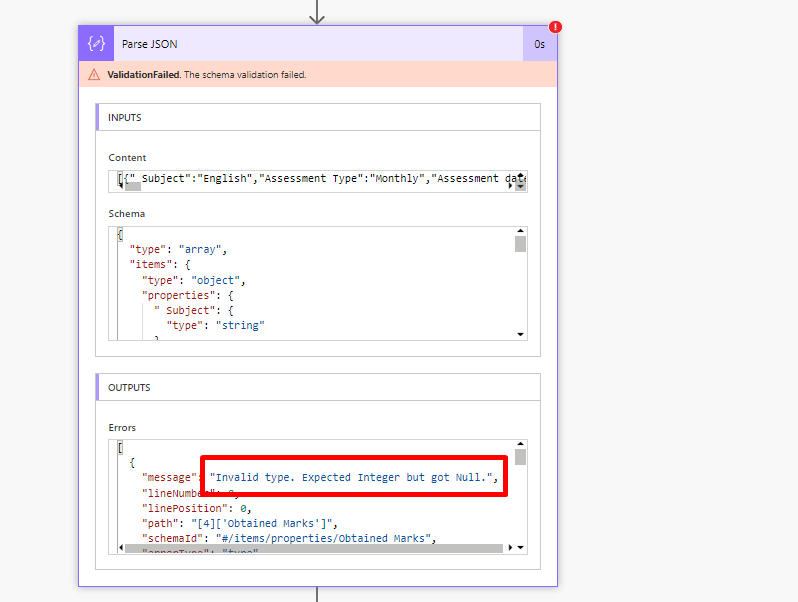The height and width of the screenshot is (602, 798).
Task: Click the schemaId line in Errors
Action: click(289, 538)
